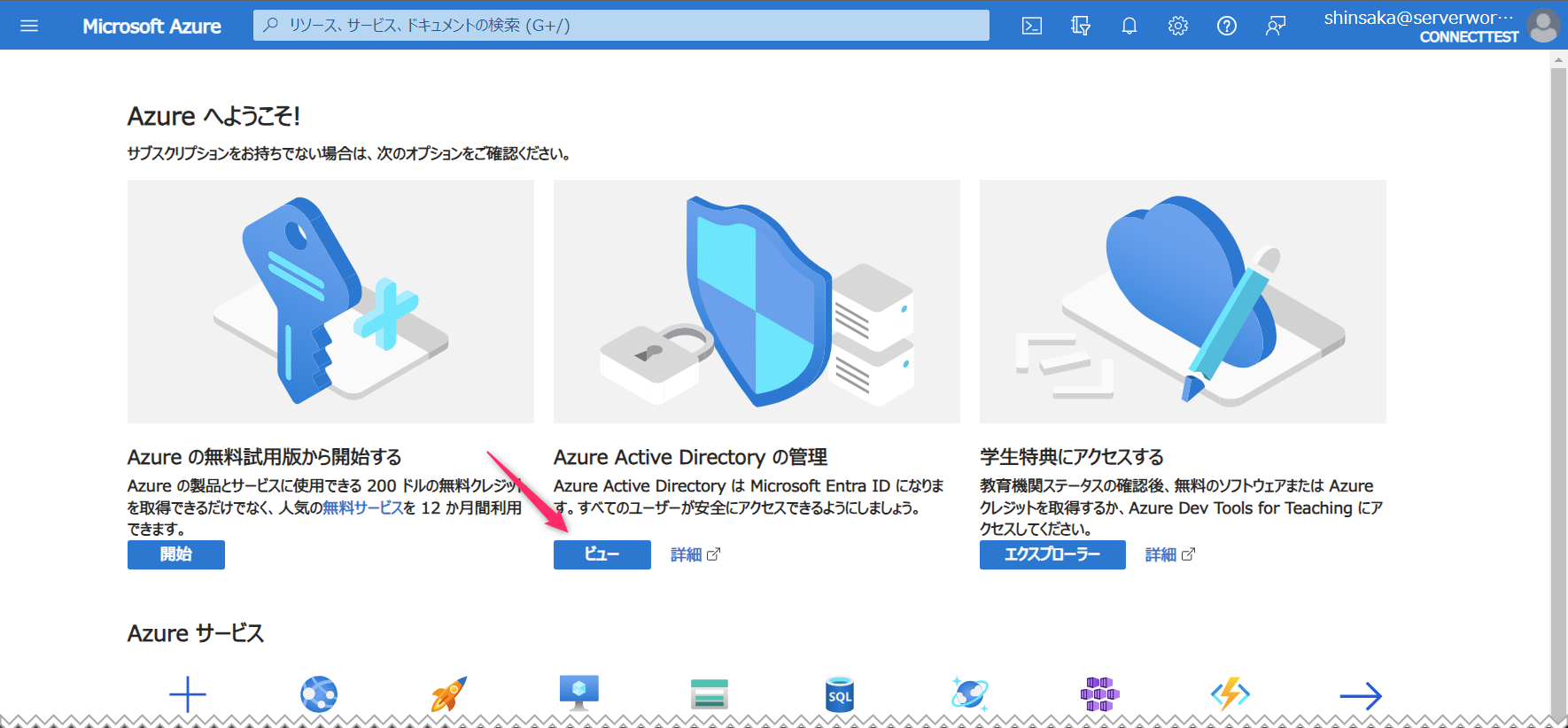Open the Function App lightning icon
The height and width of the screenshot is (728, 1568).
coord(1230,694)
